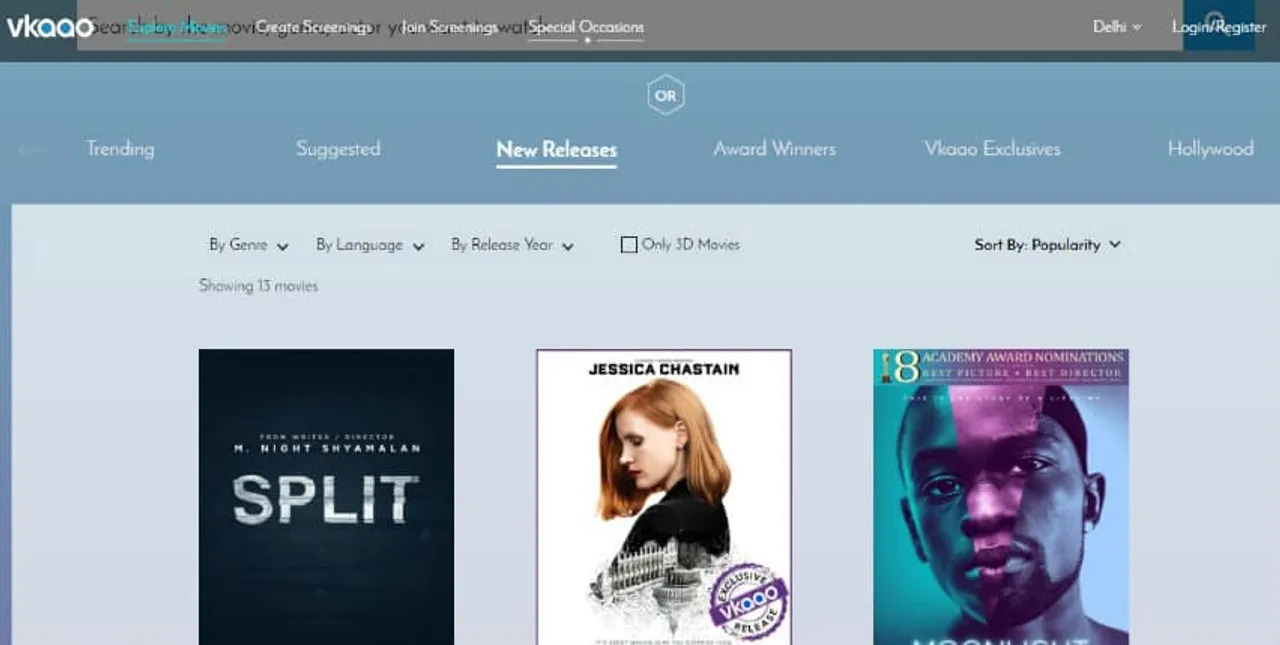The image size is (1280, 645).
Task: Expand the By Language filter
Action: pos(370,245)
